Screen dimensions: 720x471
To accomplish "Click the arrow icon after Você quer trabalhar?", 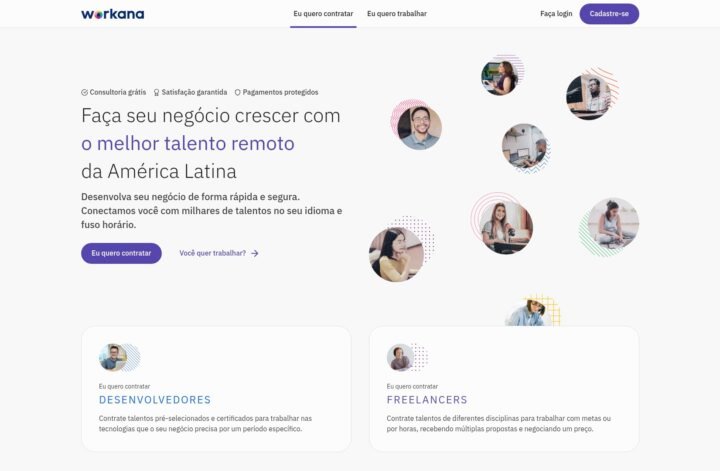I will tap(255, 253).
